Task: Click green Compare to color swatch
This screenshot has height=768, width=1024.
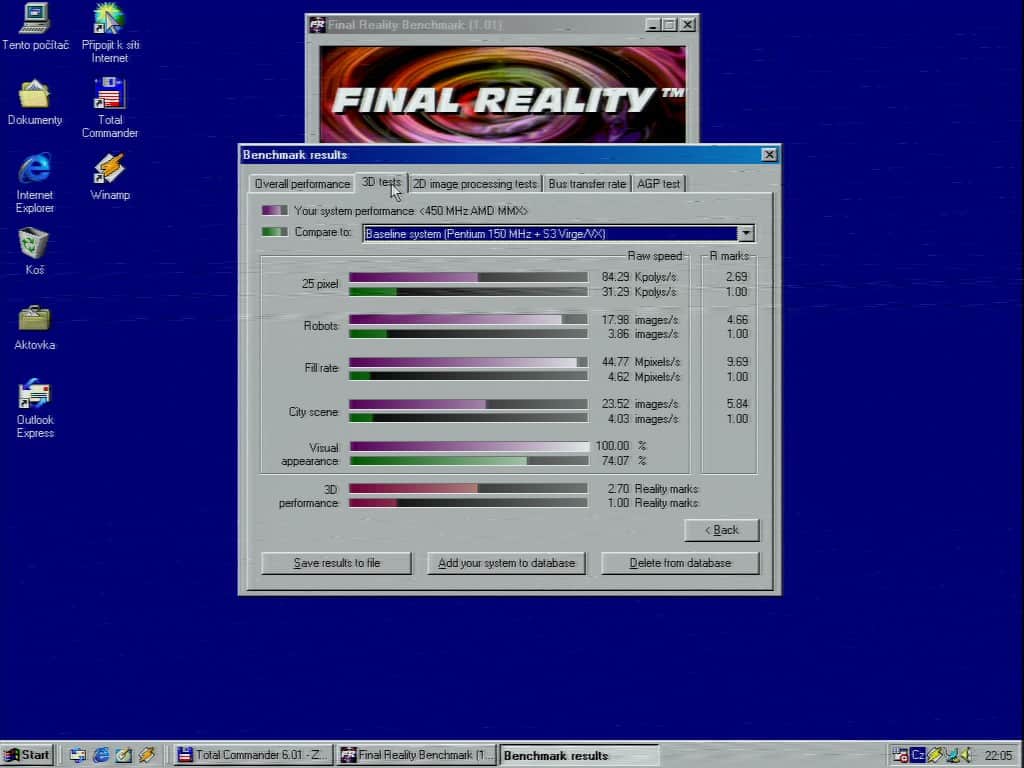Action: point(274,231)
